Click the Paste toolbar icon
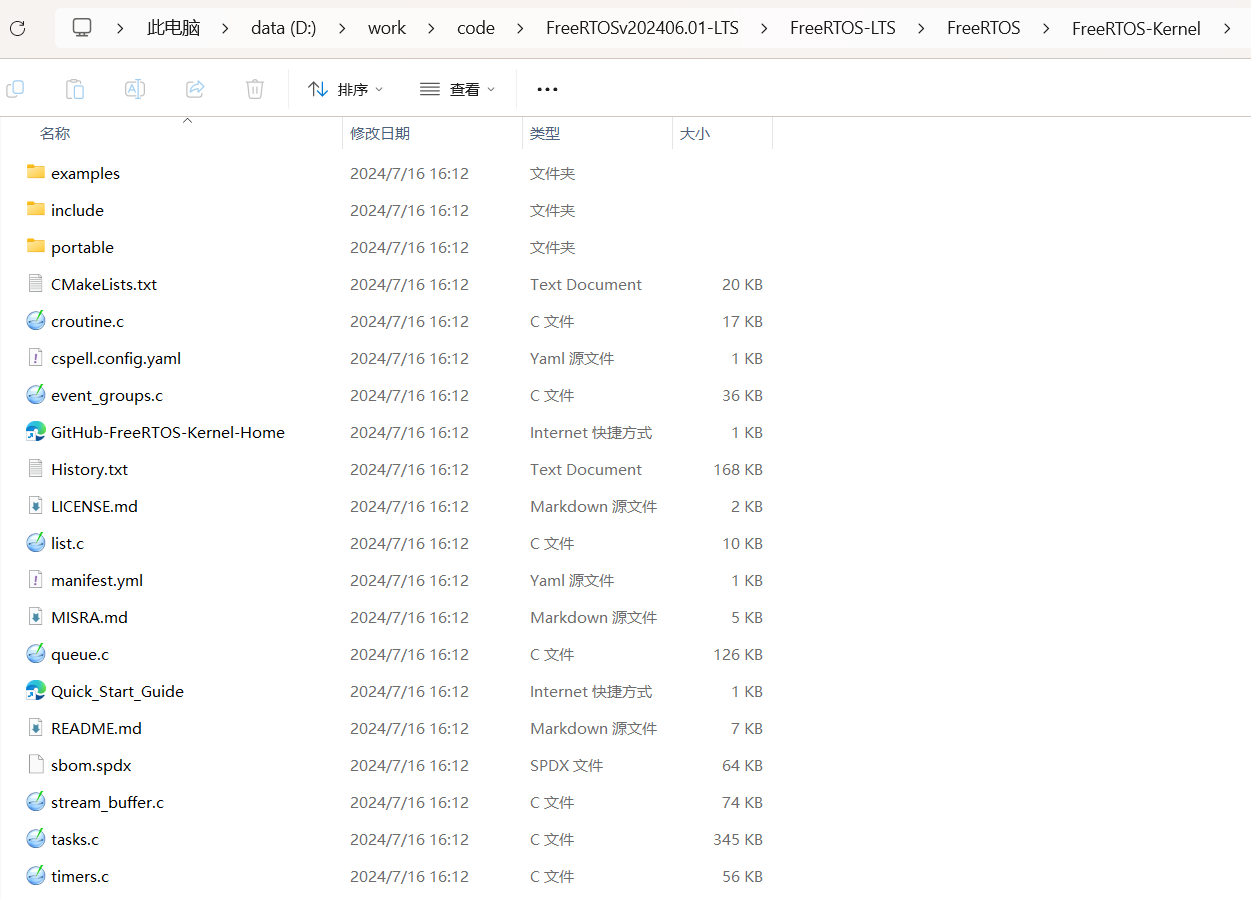The height and width of the screenshot is (899, 1251). pos(75,89)
